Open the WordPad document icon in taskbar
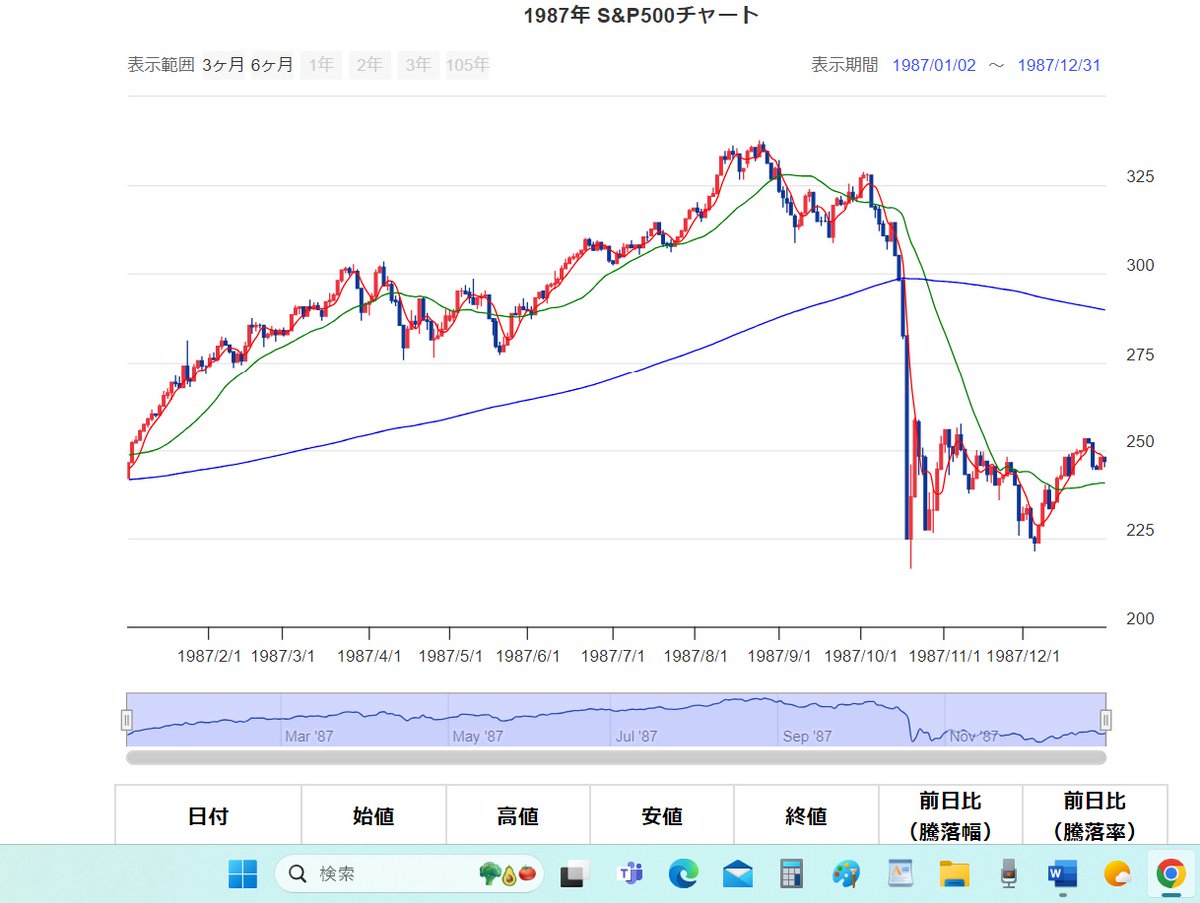 coord(900,875)
